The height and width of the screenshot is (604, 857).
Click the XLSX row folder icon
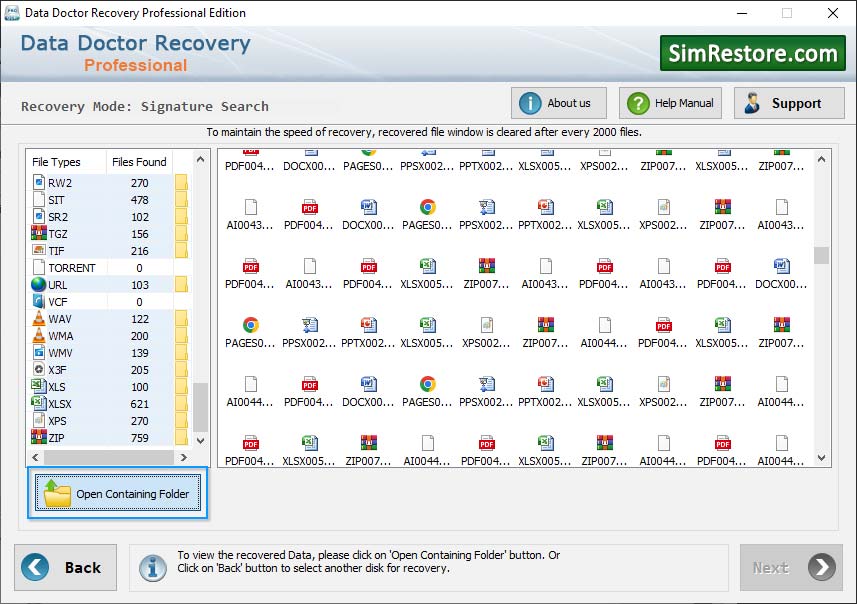coord(181,403)
